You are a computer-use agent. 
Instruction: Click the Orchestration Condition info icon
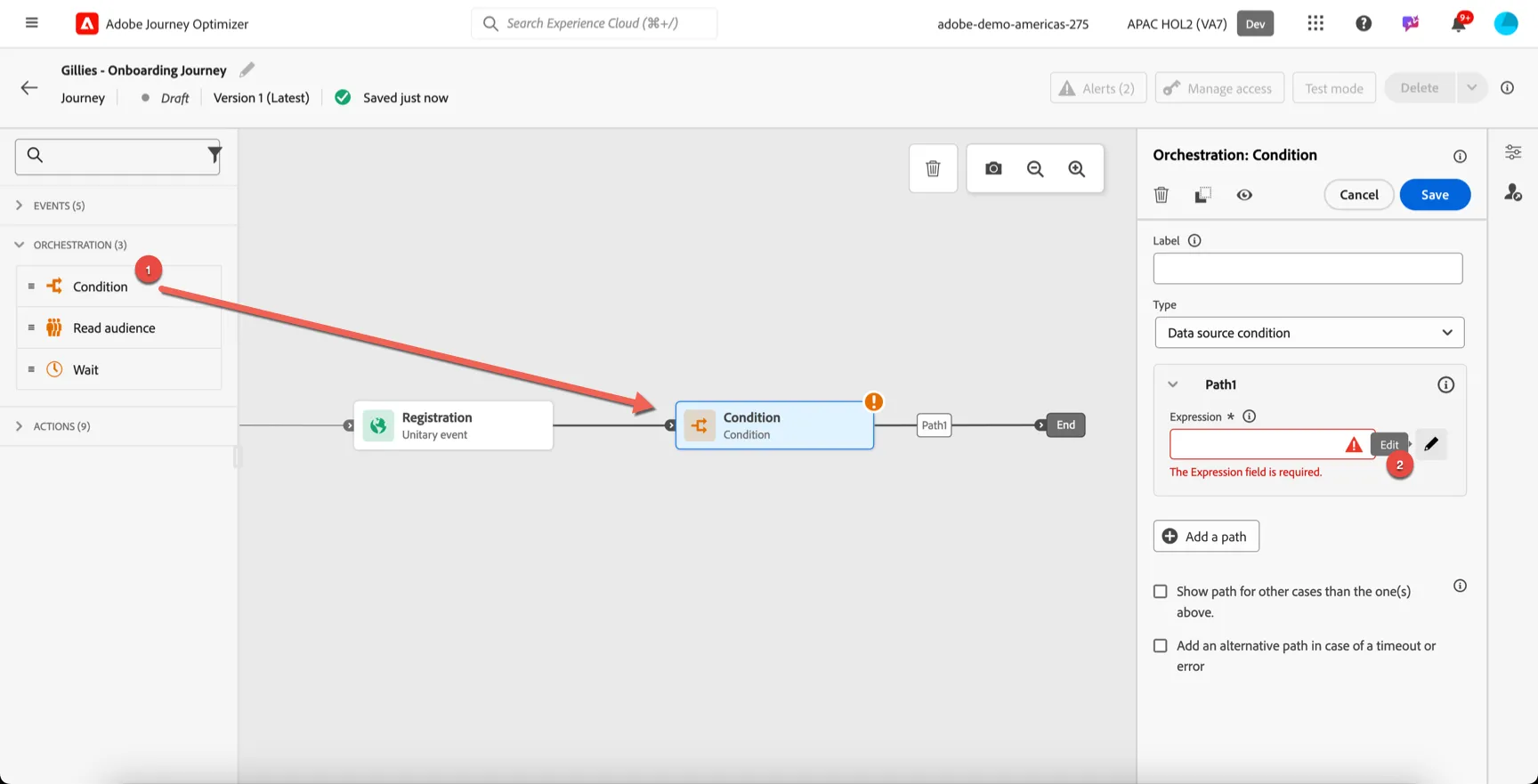(x=1460, y=156)
